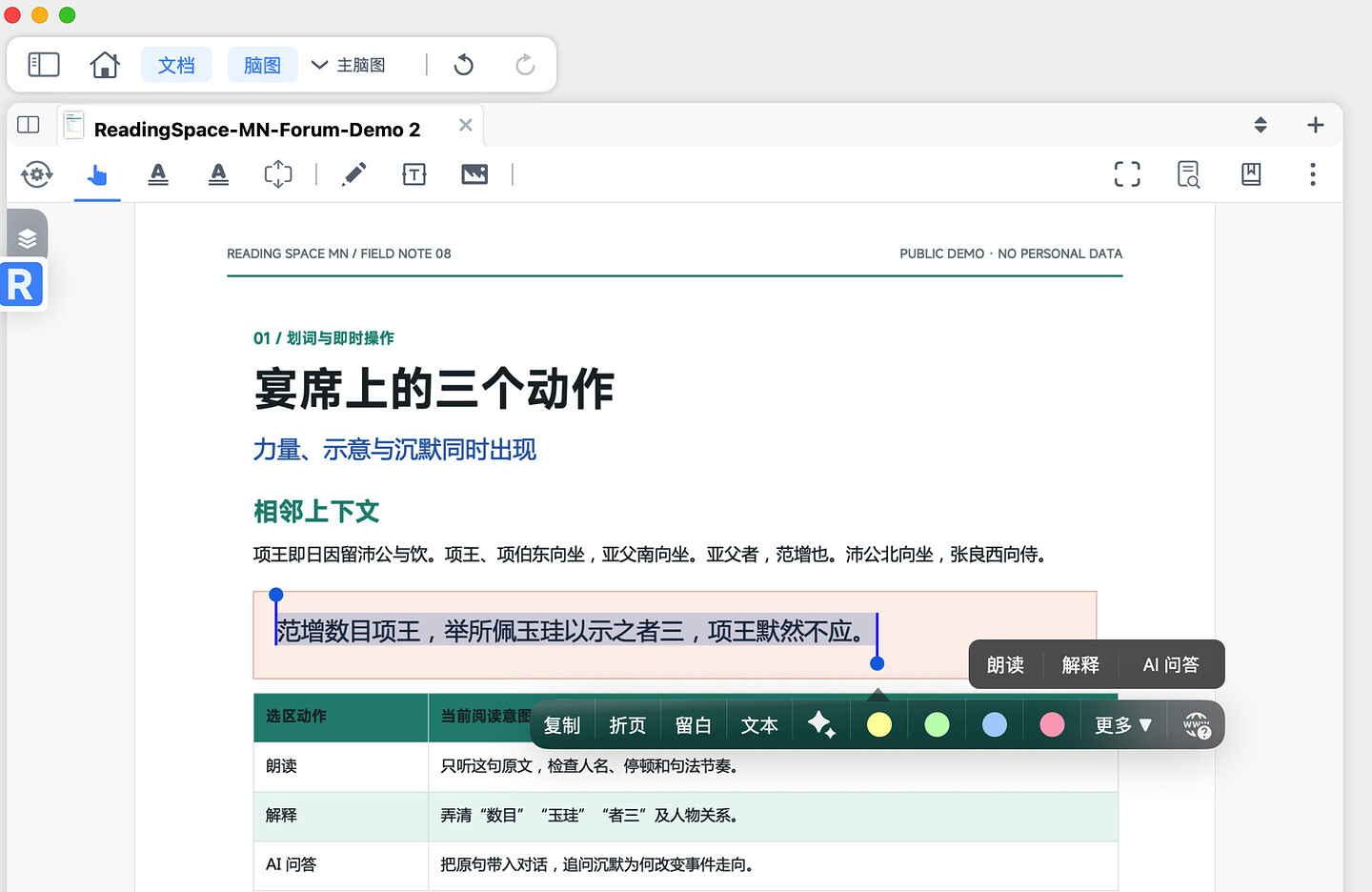
Task: Pick the pink highlight color
Action: coord(1052,725)
